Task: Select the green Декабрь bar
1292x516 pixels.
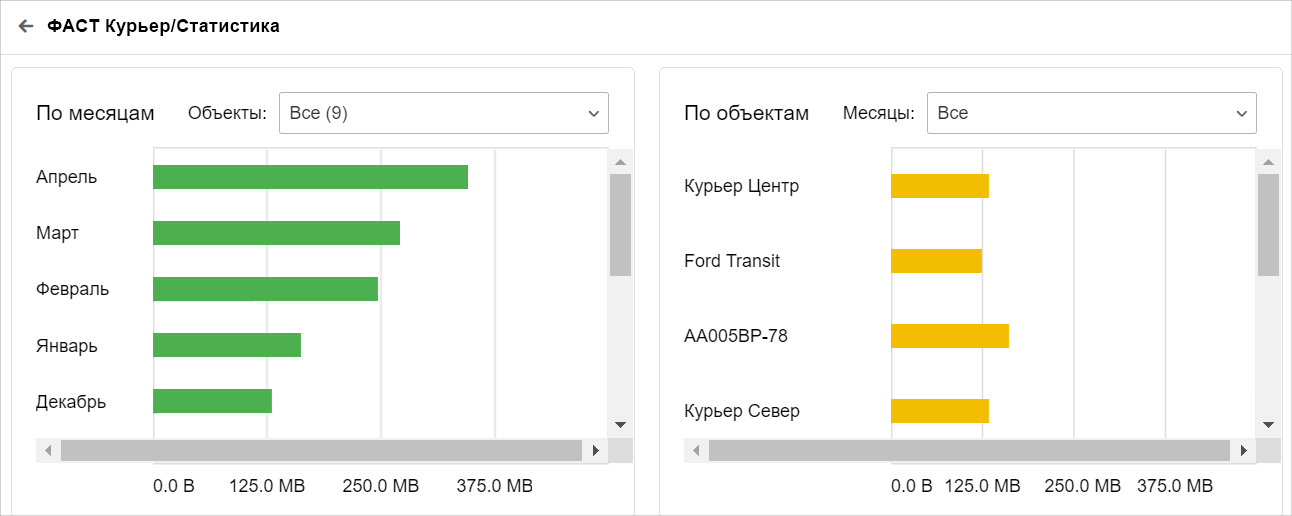Action: click(212, 401)
